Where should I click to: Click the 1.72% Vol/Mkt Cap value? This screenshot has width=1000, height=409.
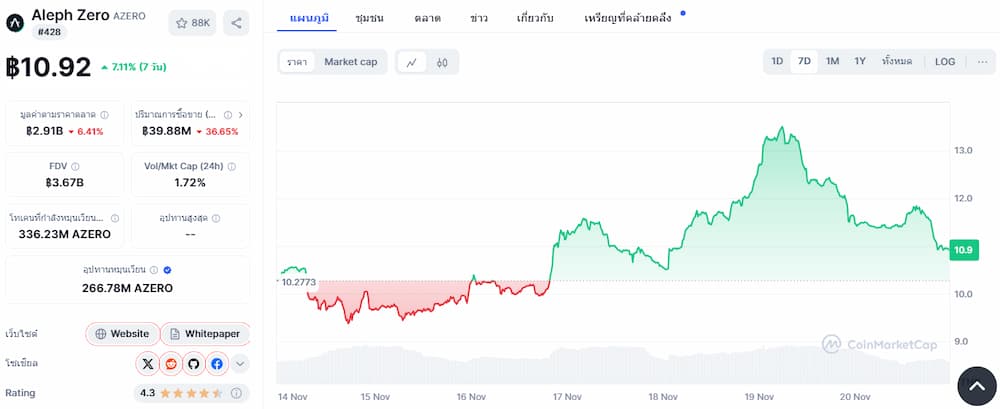coord(190,183)
